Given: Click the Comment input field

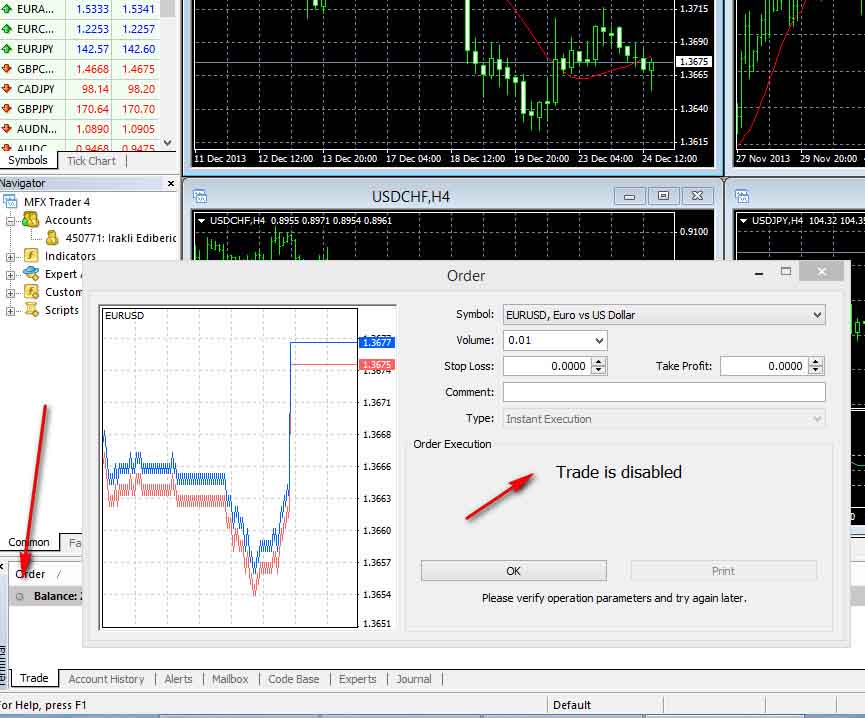Looking at the screenshot, I should (x=664, y=392).
